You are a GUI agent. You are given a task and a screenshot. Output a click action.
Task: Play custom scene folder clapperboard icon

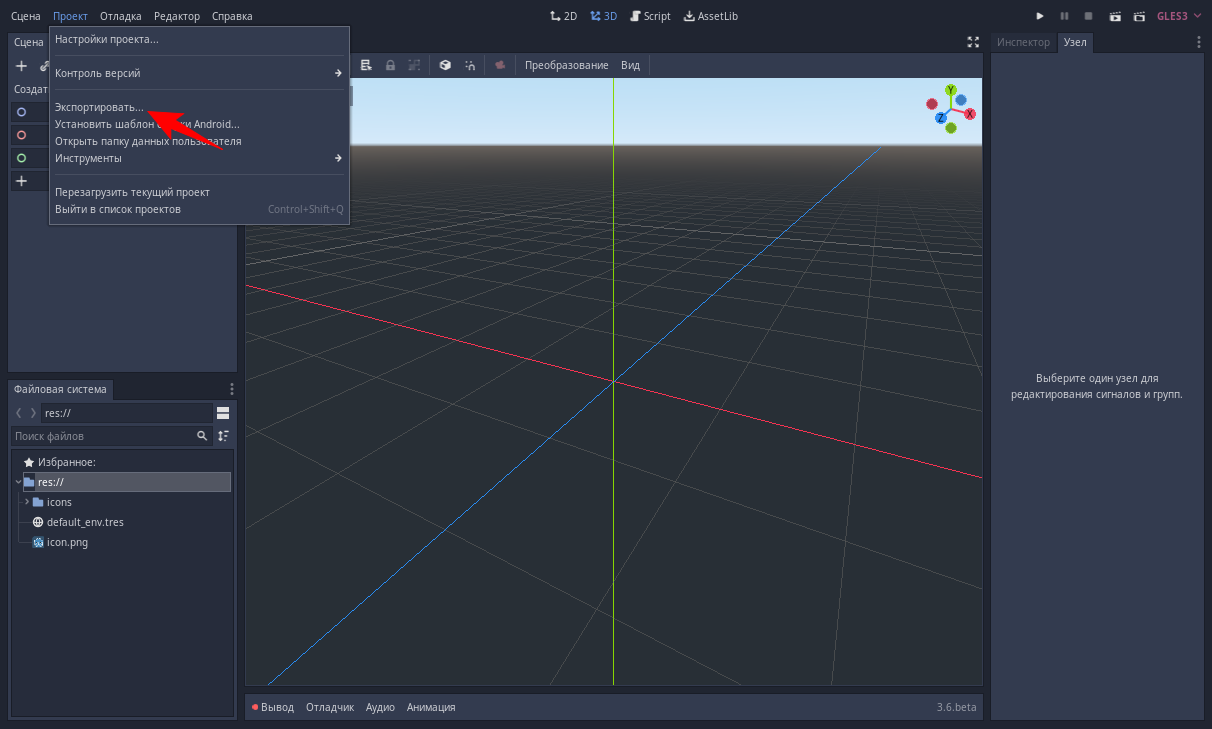[x=1138, y=16]
